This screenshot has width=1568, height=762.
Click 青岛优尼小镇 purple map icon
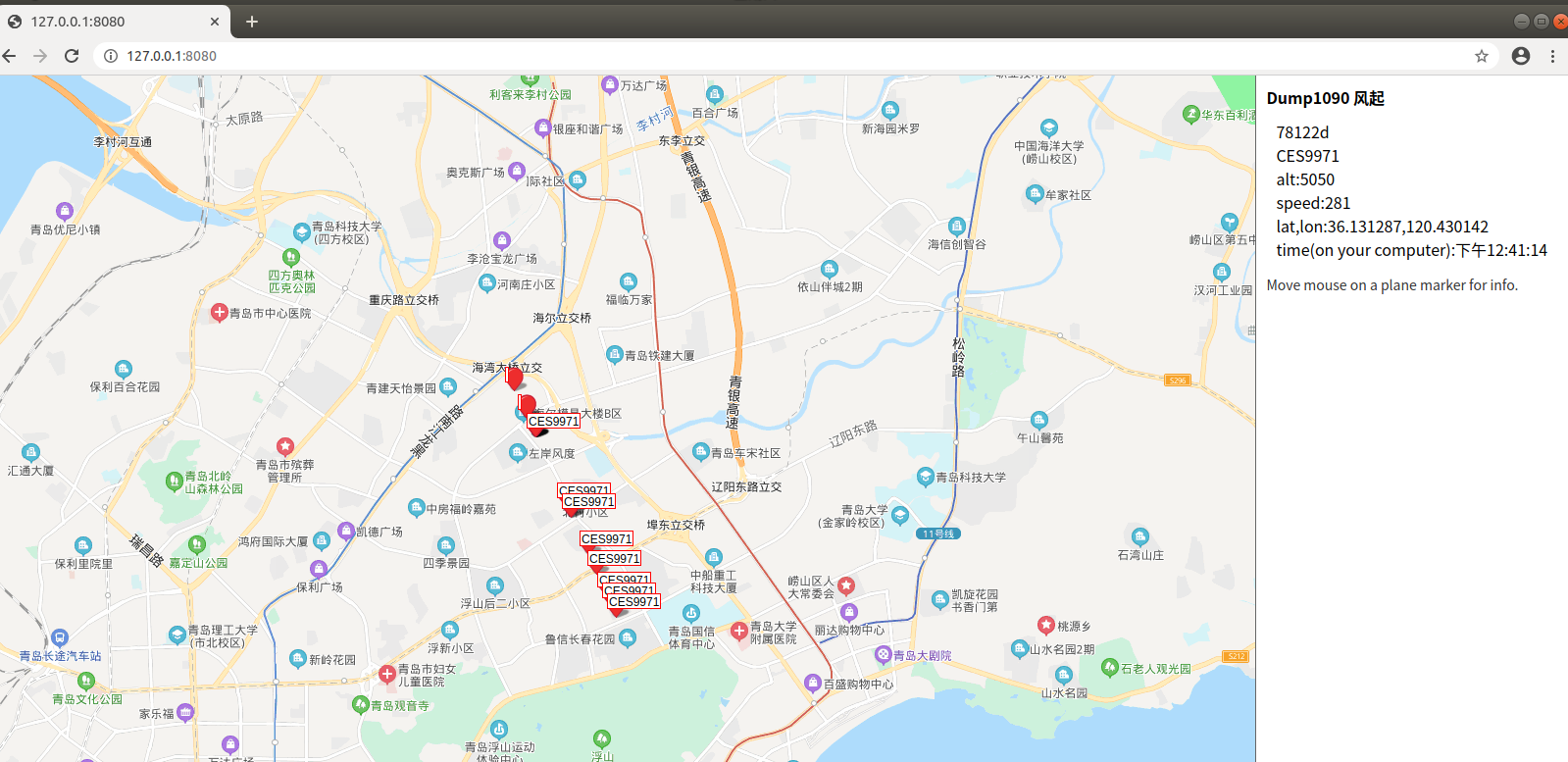[65, 211]
